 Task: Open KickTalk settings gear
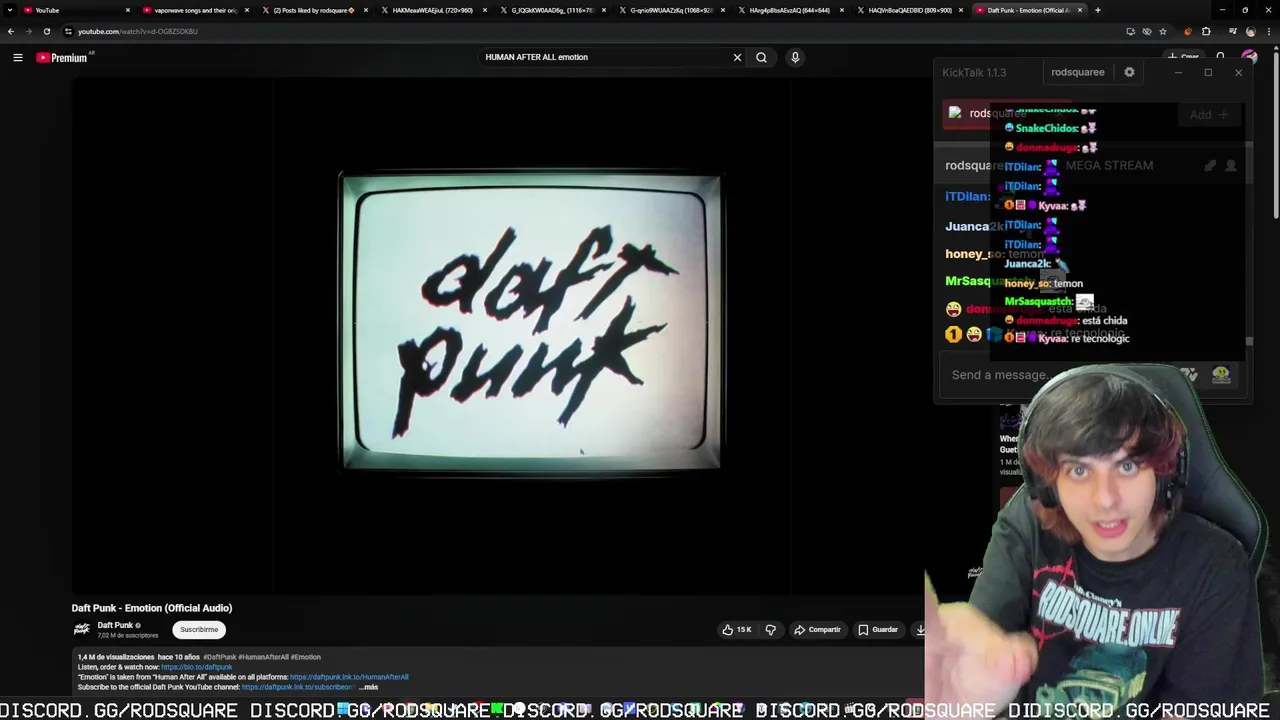tap(1129, 72)
